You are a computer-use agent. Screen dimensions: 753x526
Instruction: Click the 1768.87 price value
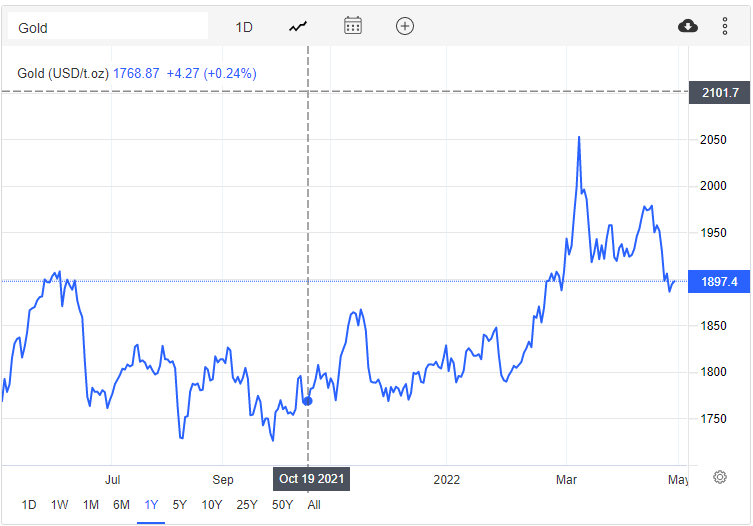click(x=136, y=73)
